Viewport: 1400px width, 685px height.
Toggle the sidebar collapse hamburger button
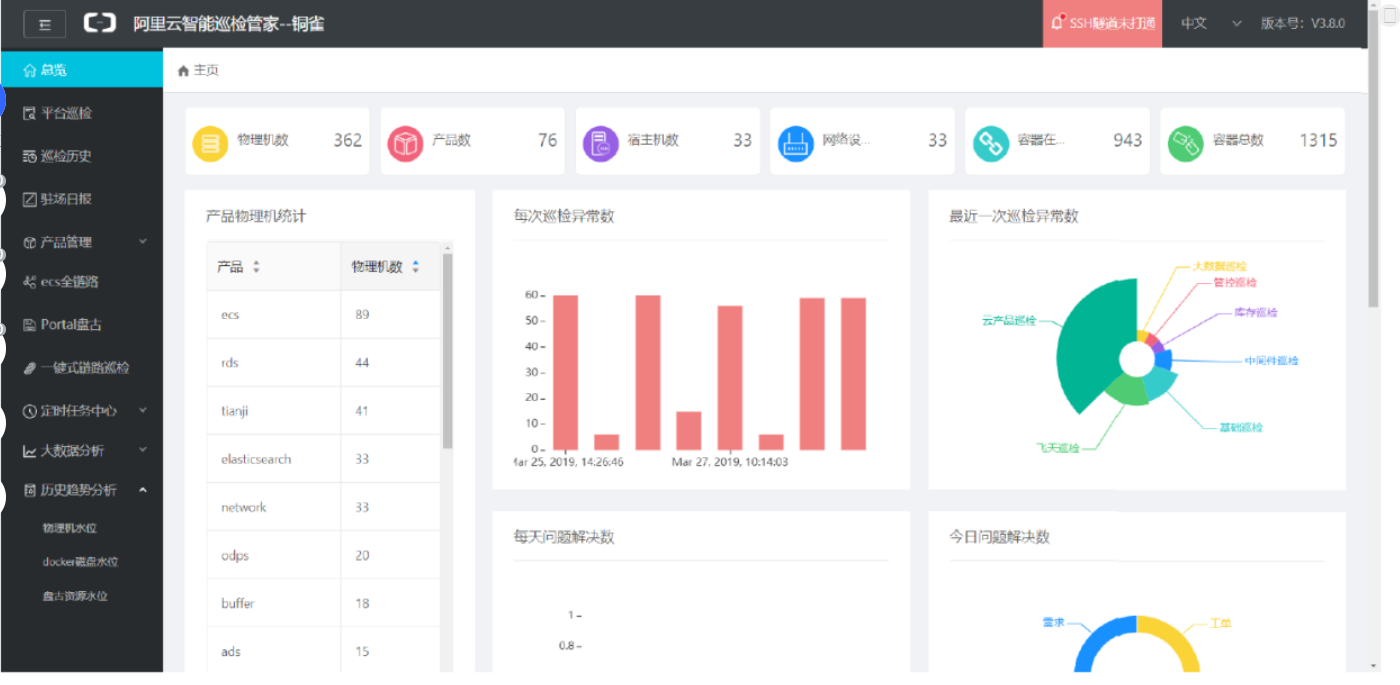[45, 24]
